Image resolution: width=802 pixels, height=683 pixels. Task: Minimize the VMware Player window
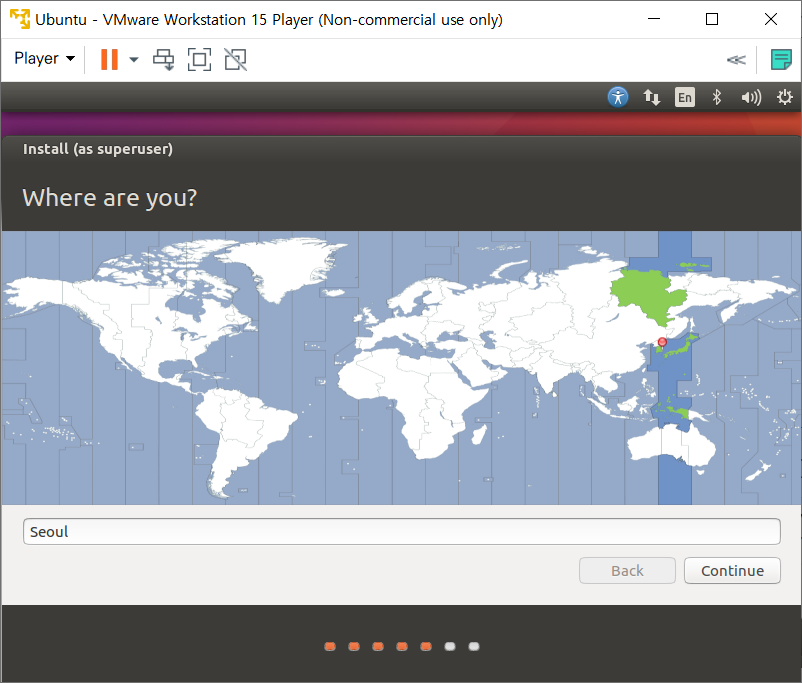tap(654, 19)
